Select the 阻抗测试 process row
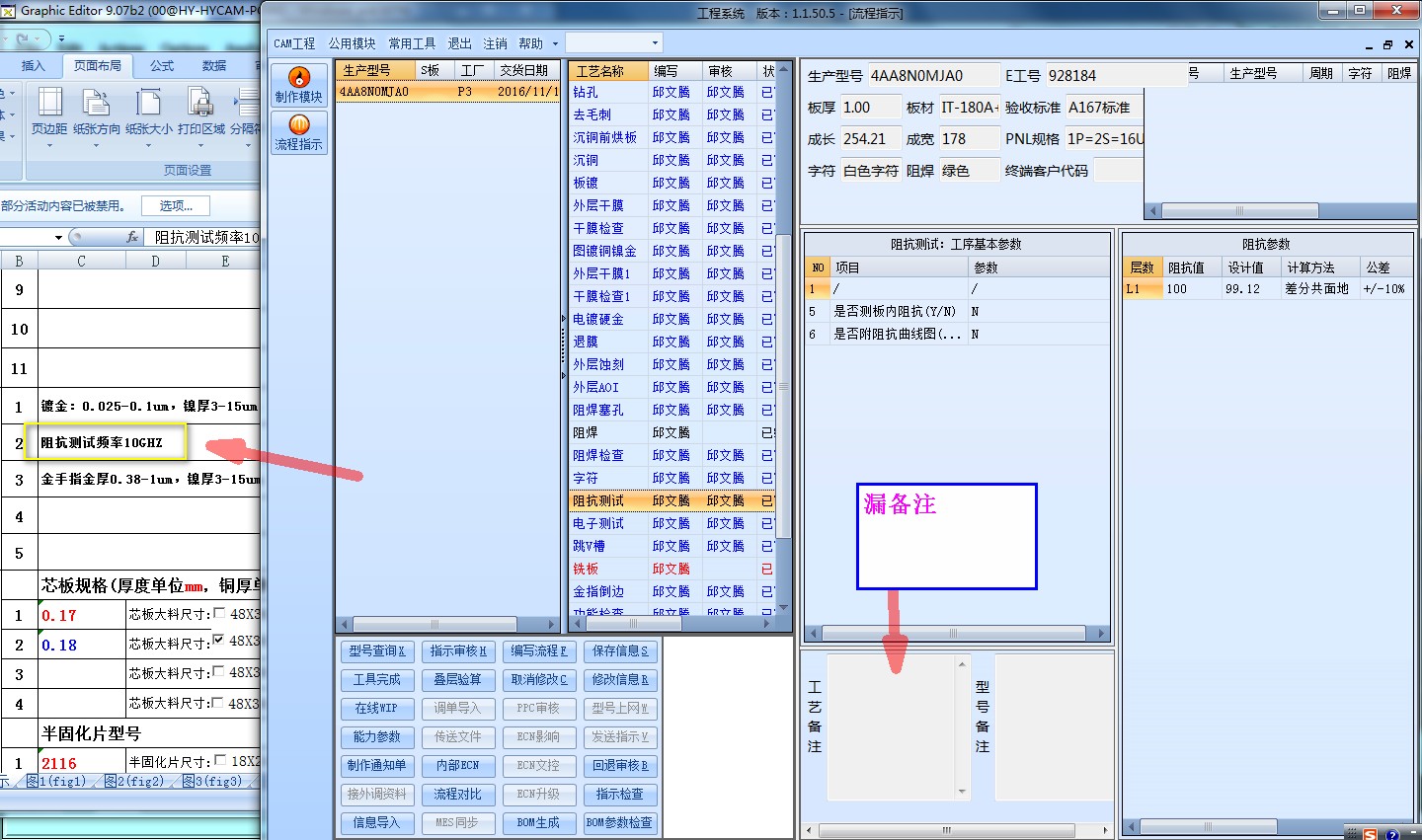 pyautogui.click(x=671, y=500)
